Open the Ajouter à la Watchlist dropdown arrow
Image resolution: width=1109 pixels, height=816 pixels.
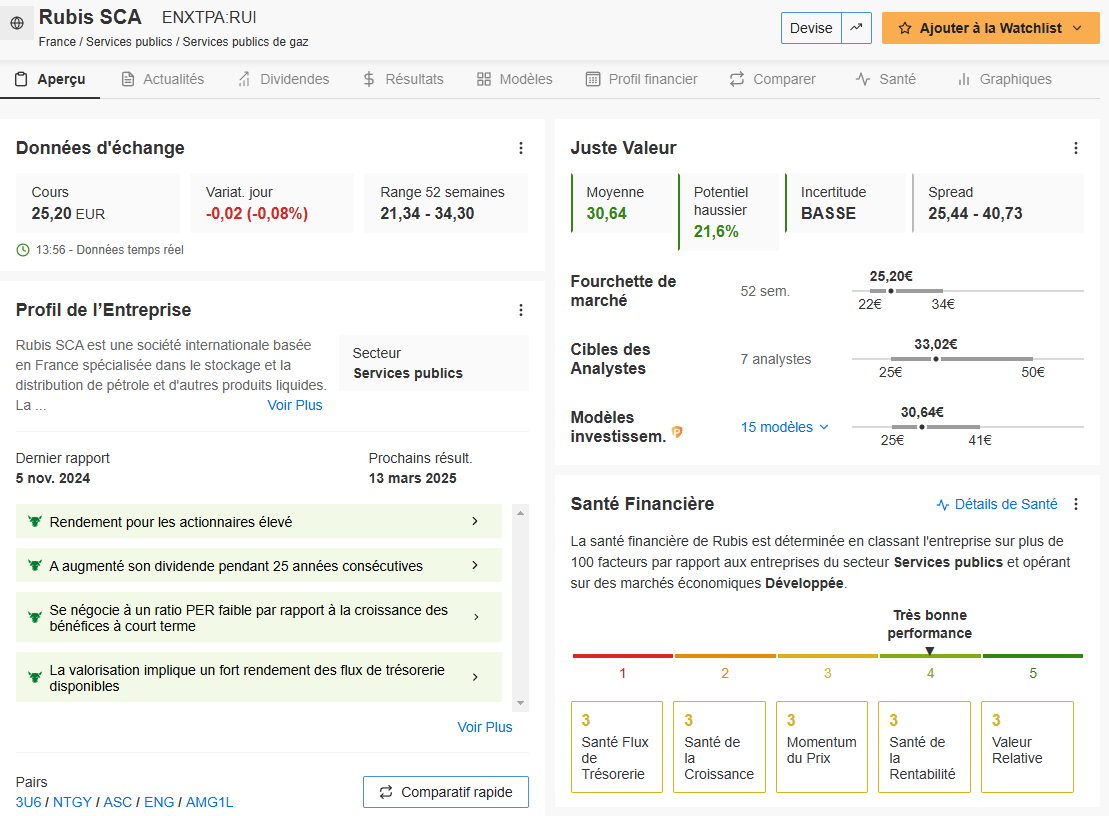pos(1078,28)
